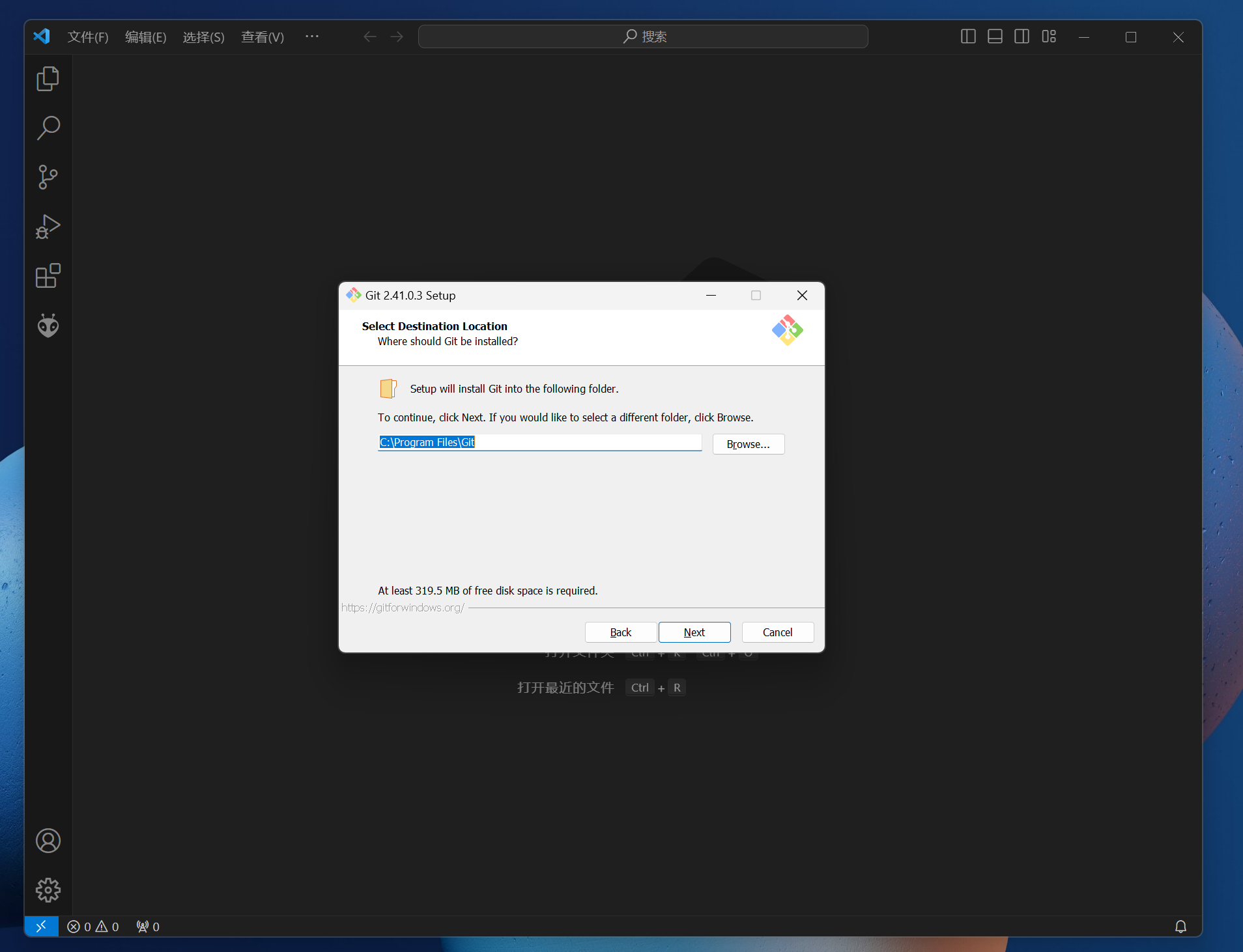Open the Extensions view
This screenshot has width=1243, height=952.
tap(48, 276)
